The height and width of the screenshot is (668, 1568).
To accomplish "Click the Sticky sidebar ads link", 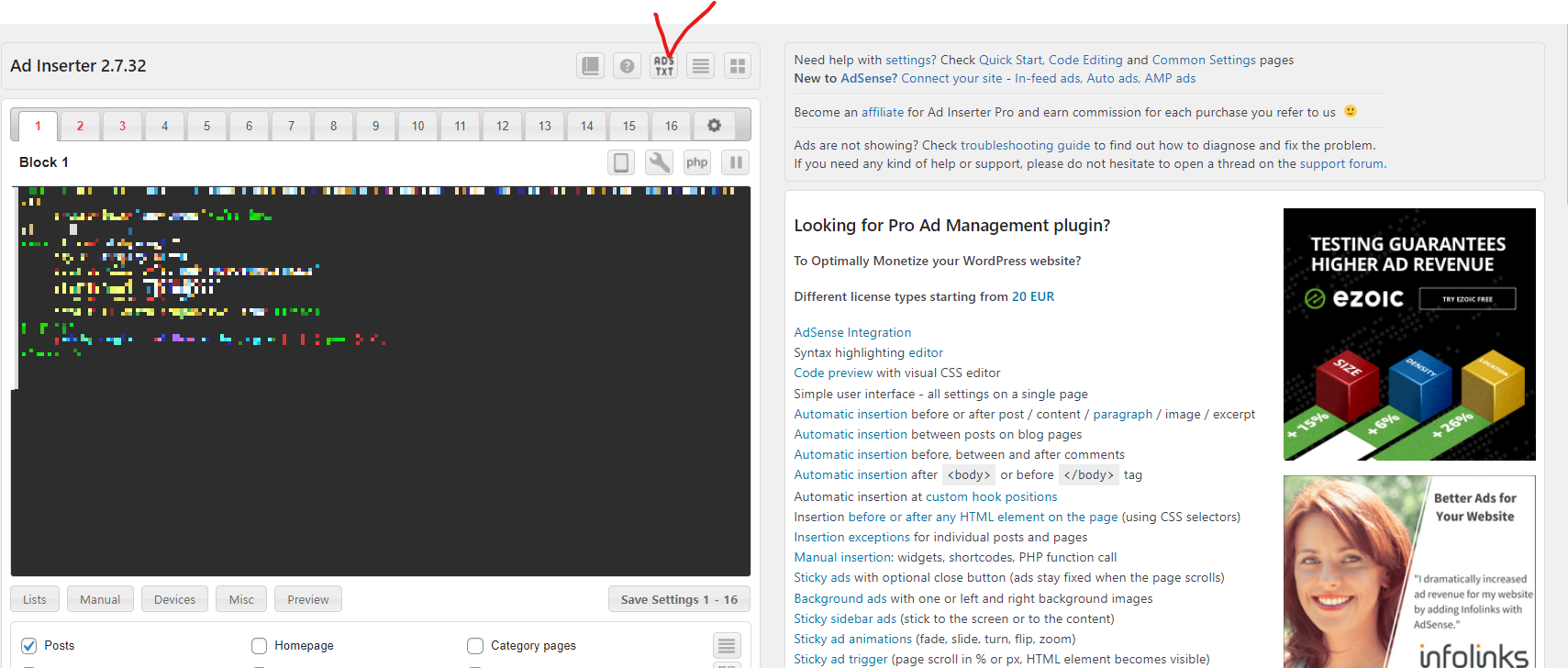I will tap(845, 618).
